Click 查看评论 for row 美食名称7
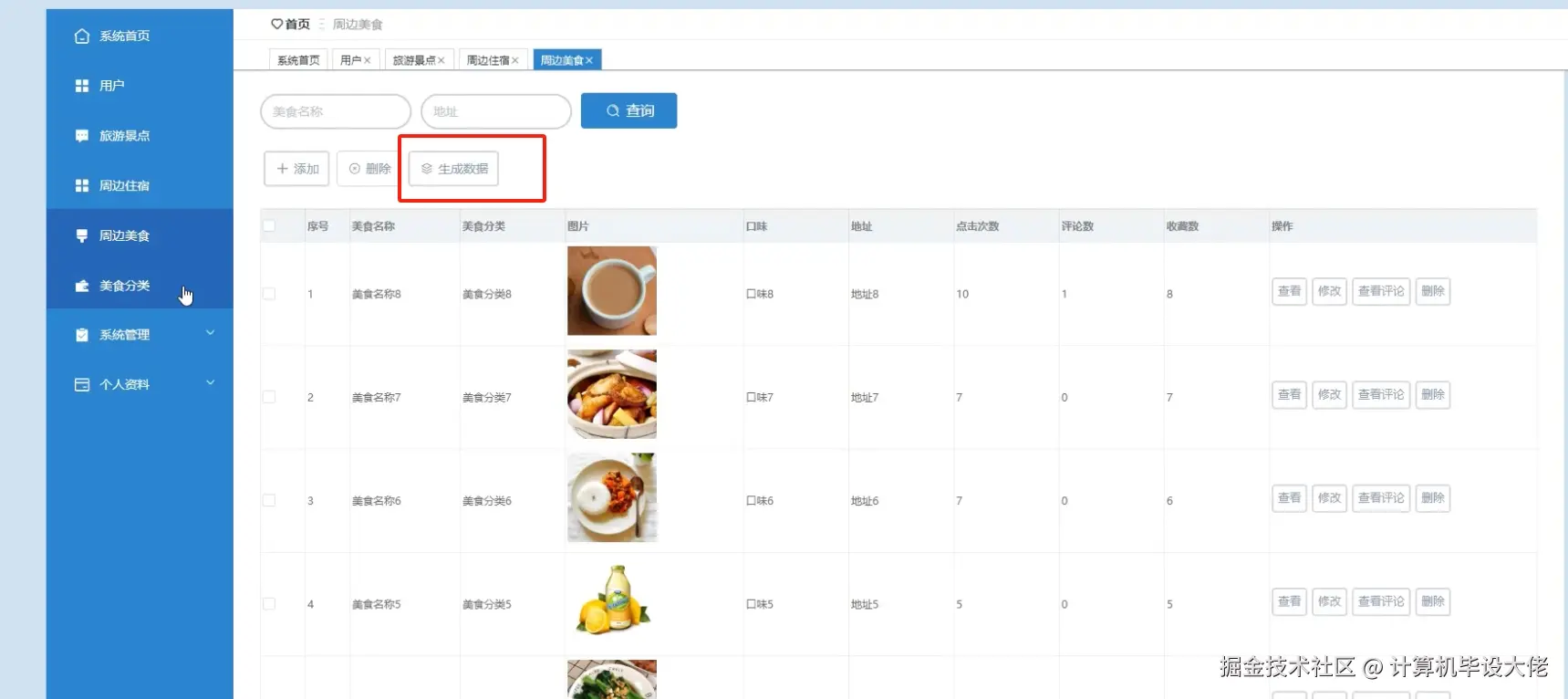The image size is (1568, 699). click(1381, 394)
